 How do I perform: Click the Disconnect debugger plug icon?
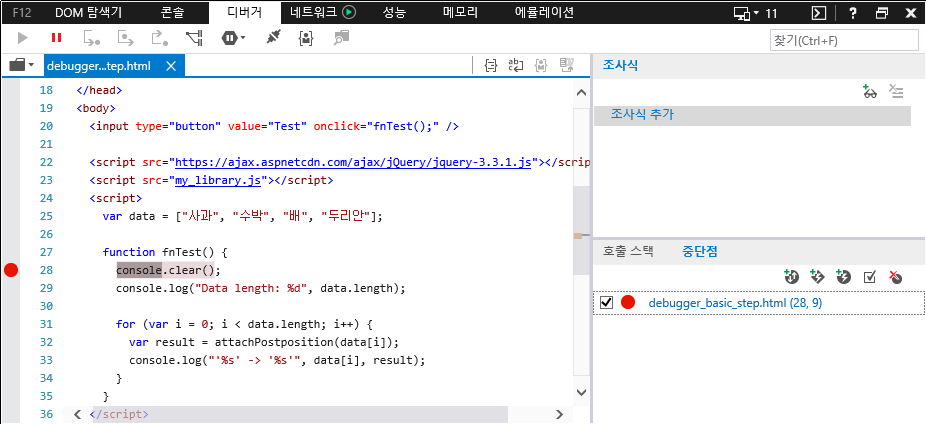point(272,38)
